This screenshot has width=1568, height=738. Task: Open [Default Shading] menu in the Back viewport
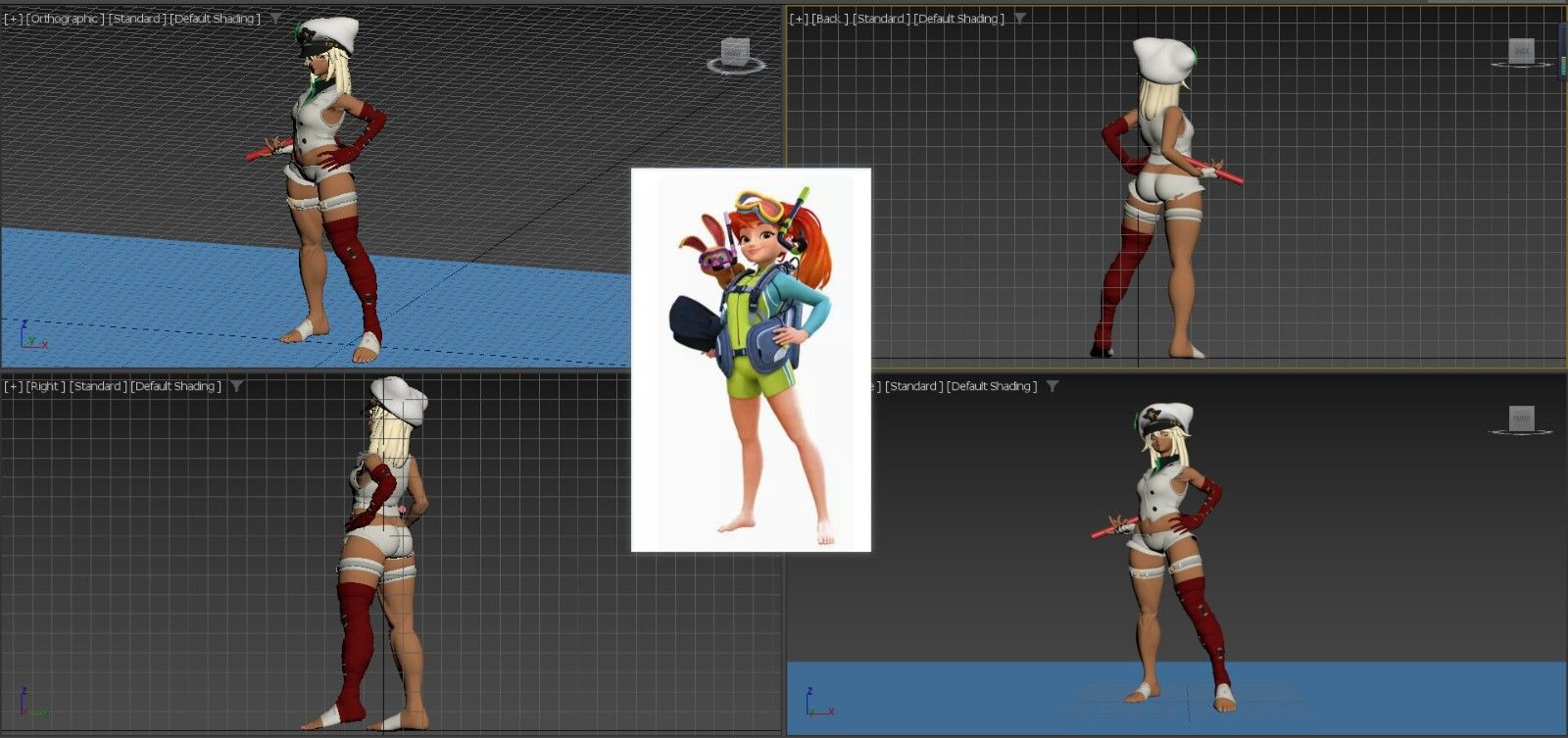click(x=959, y=19)
